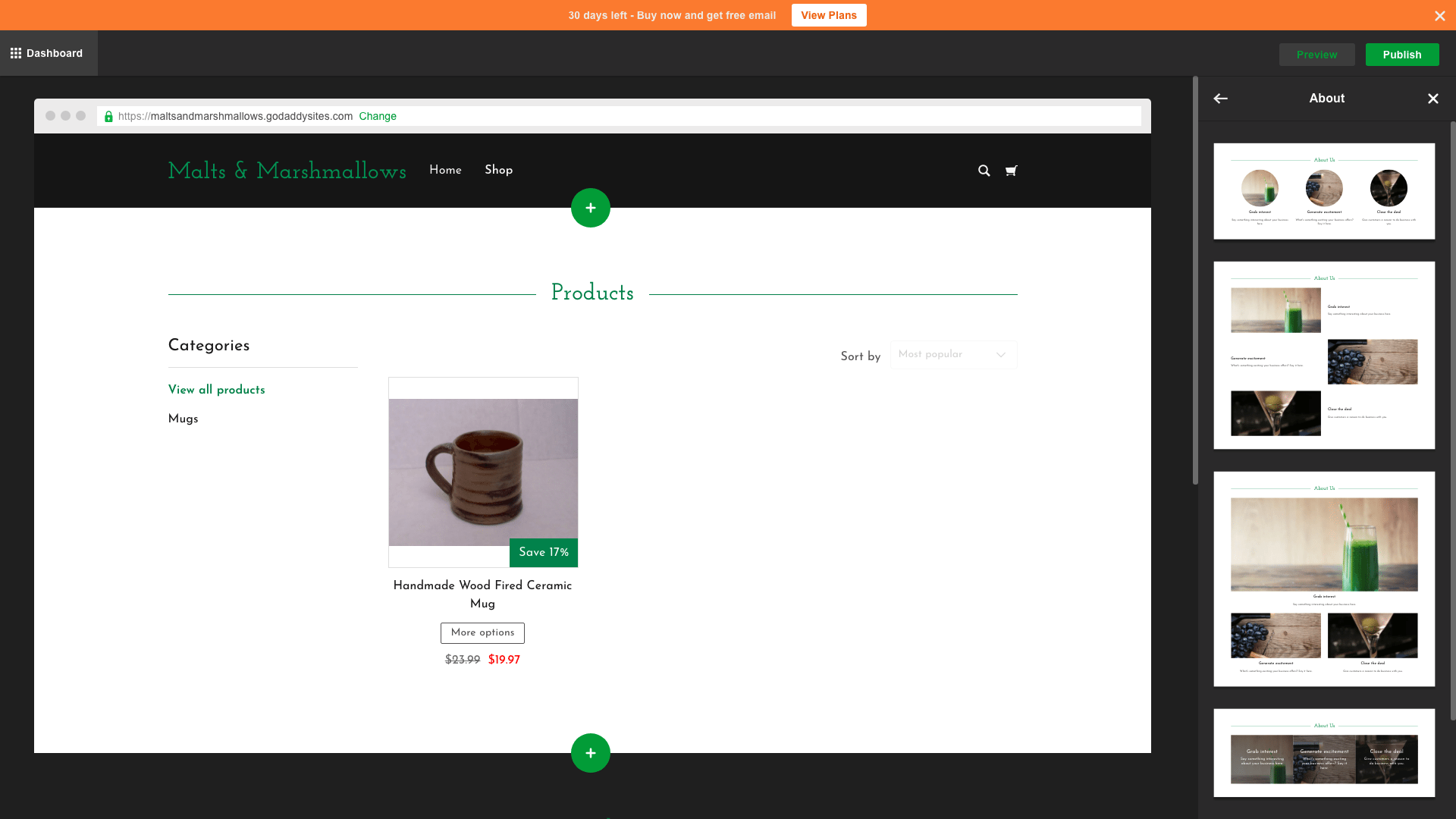
Task: Close the About panel
Action: coord(1432,99)
